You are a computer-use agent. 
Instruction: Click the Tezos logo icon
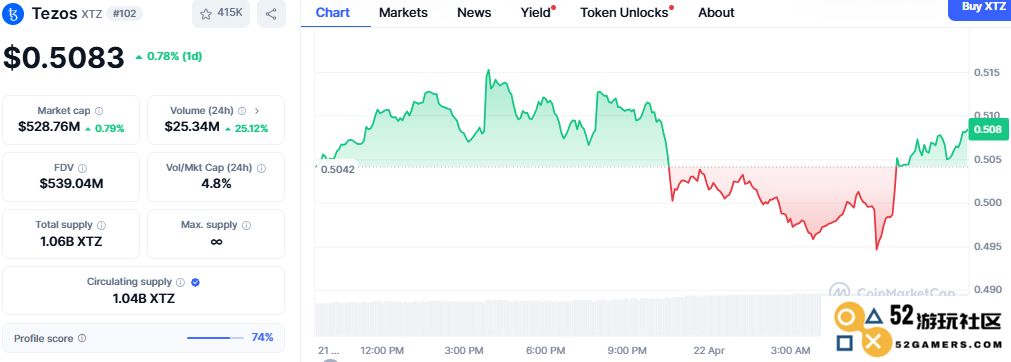pyautogui.click(x=13, y=14)
